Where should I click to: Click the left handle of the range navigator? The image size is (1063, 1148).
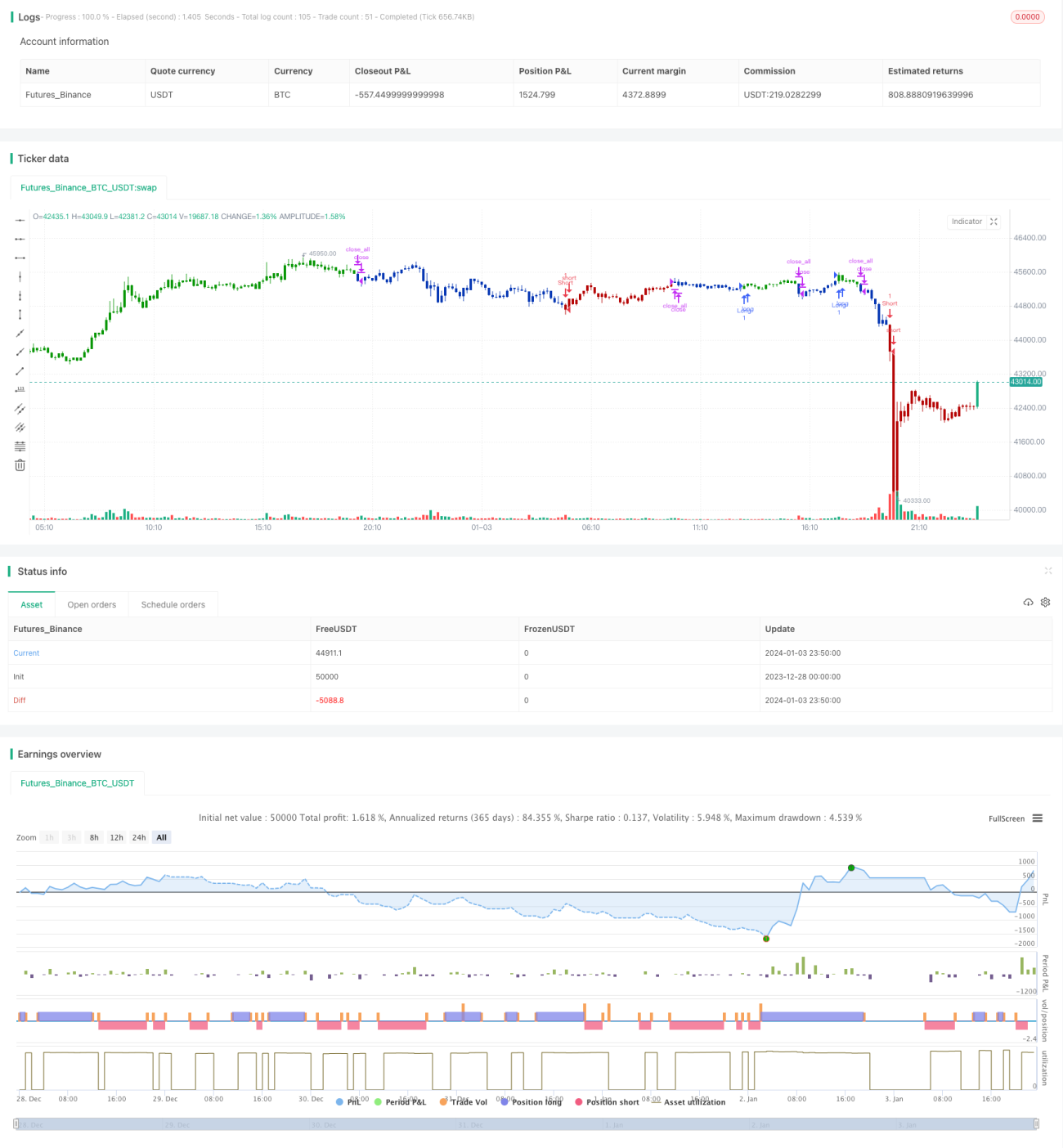click(16, 1124)
